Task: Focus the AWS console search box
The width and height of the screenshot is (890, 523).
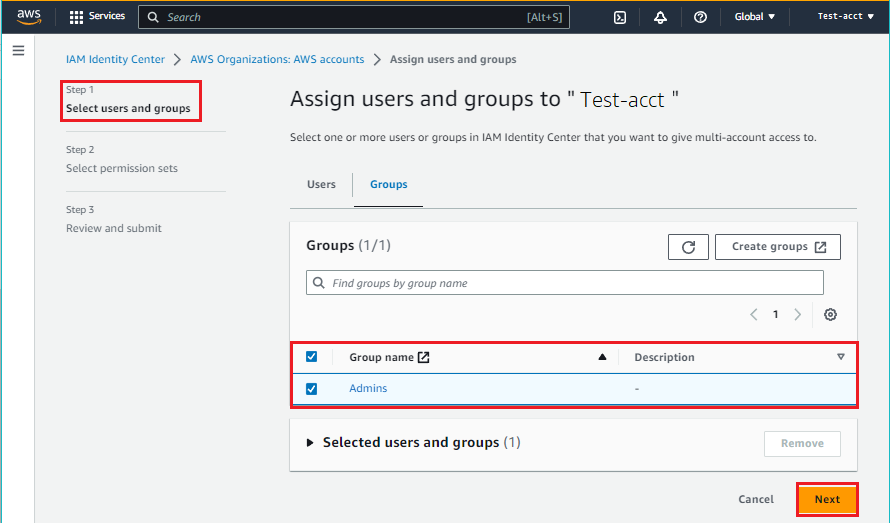Action: point(354,17)
